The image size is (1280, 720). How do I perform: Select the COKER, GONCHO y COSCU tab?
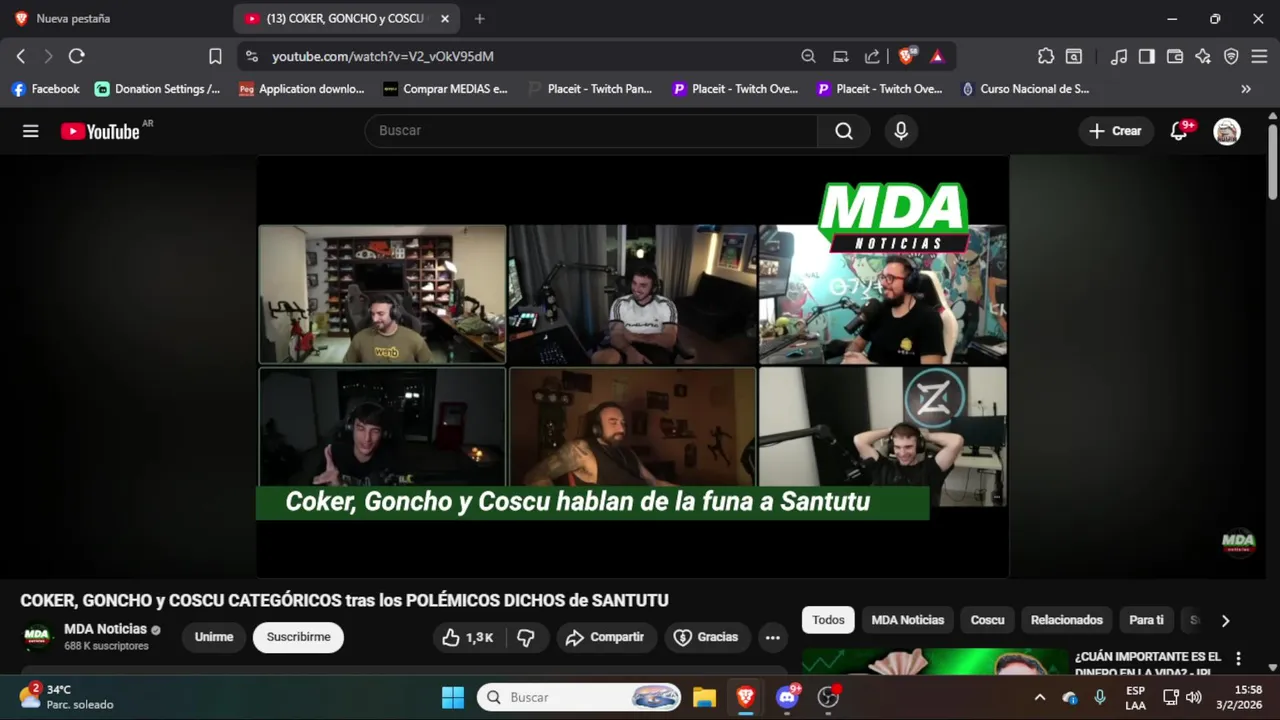[x=347, y=19]
